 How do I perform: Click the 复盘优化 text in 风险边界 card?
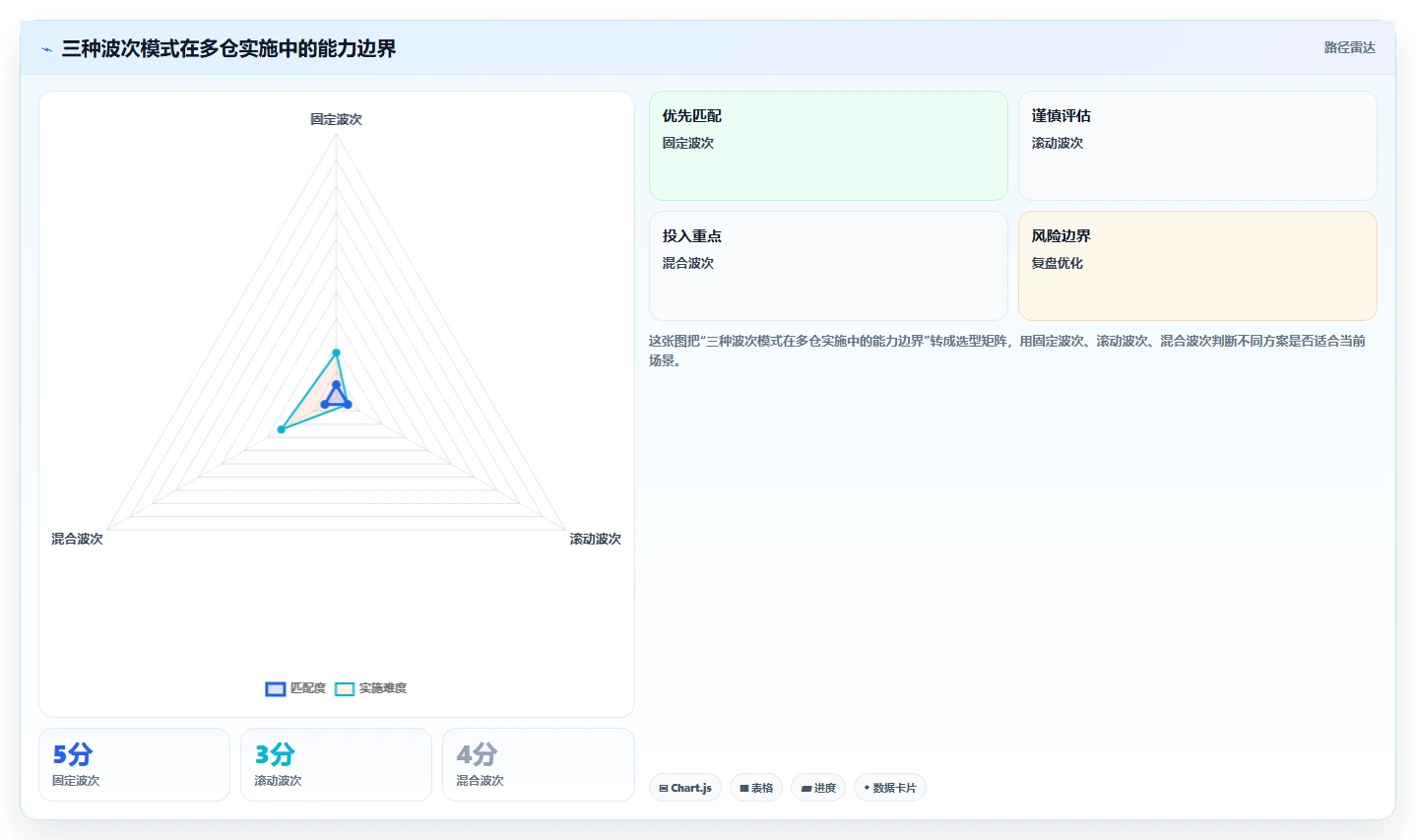point(1058,263)
